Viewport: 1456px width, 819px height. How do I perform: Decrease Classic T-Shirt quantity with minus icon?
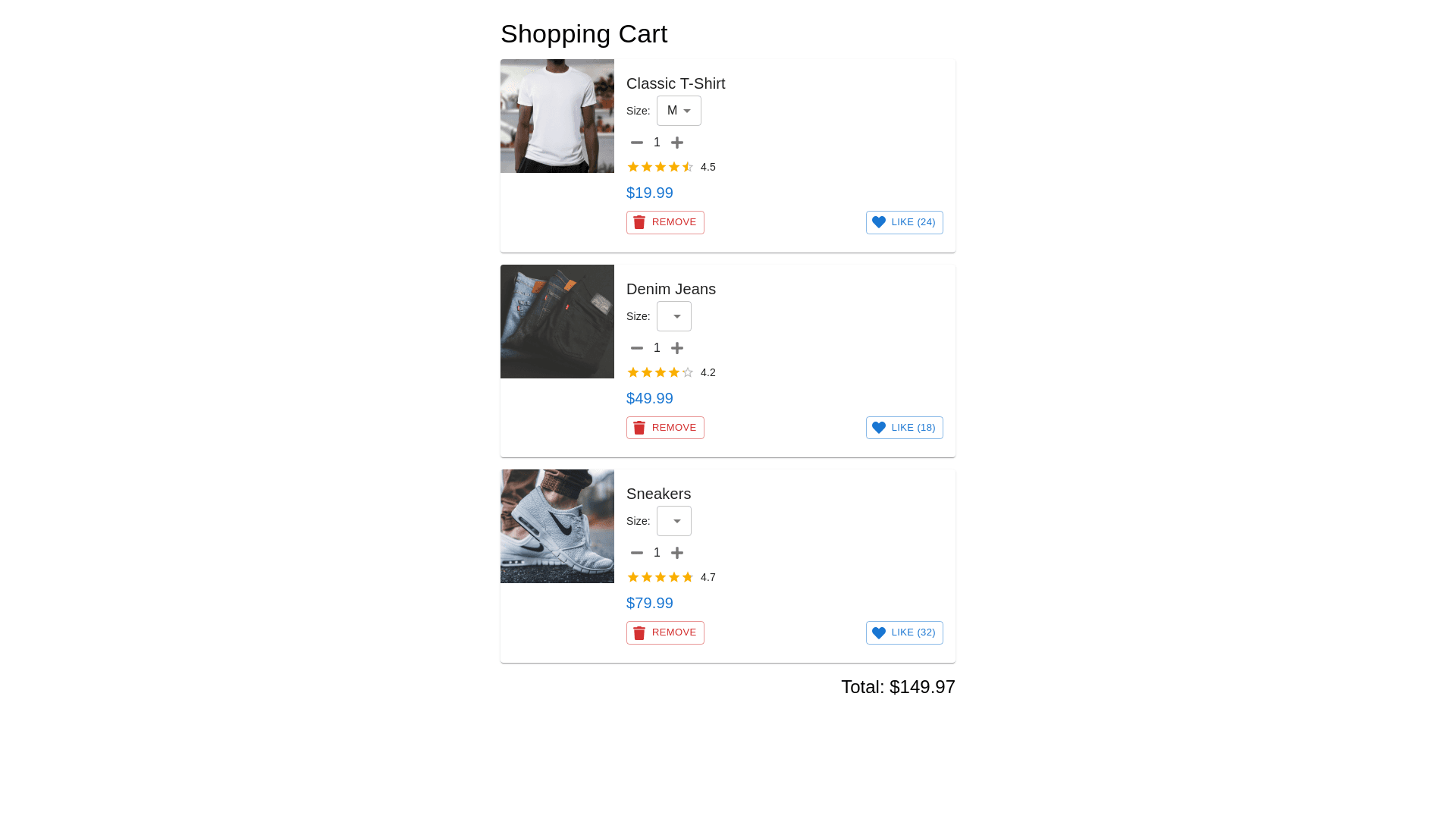pos(637,143)
